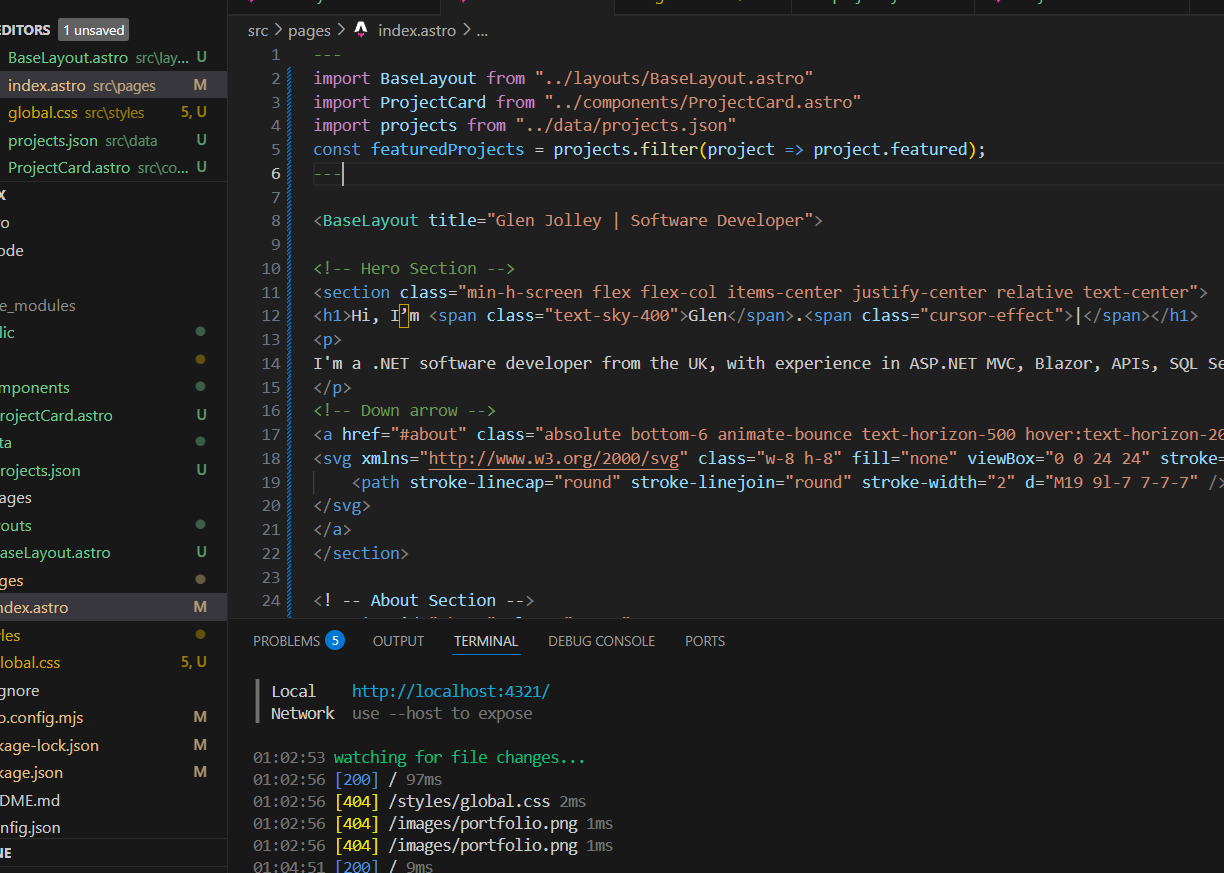The height and width of the screenshot is (873, 1224).
Task: Open the pages breadcrumb dropdown
Action: [x=309, y=30]
